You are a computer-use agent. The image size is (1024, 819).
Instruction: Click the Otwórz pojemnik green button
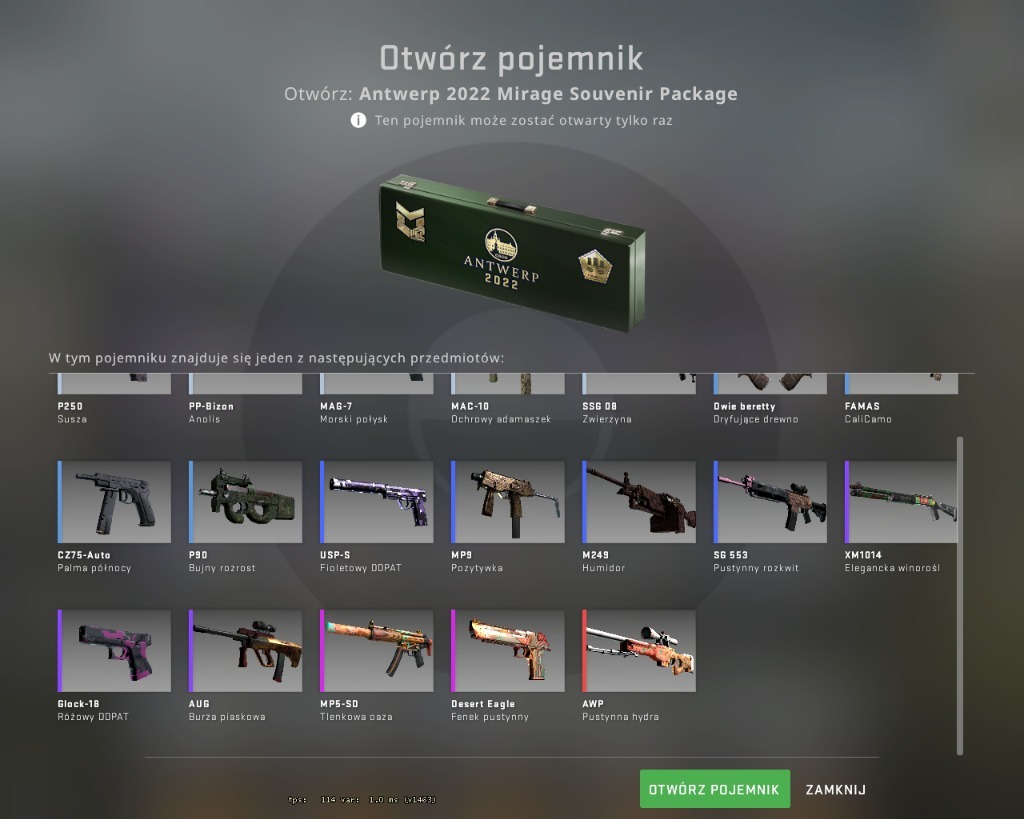[715, 789]
